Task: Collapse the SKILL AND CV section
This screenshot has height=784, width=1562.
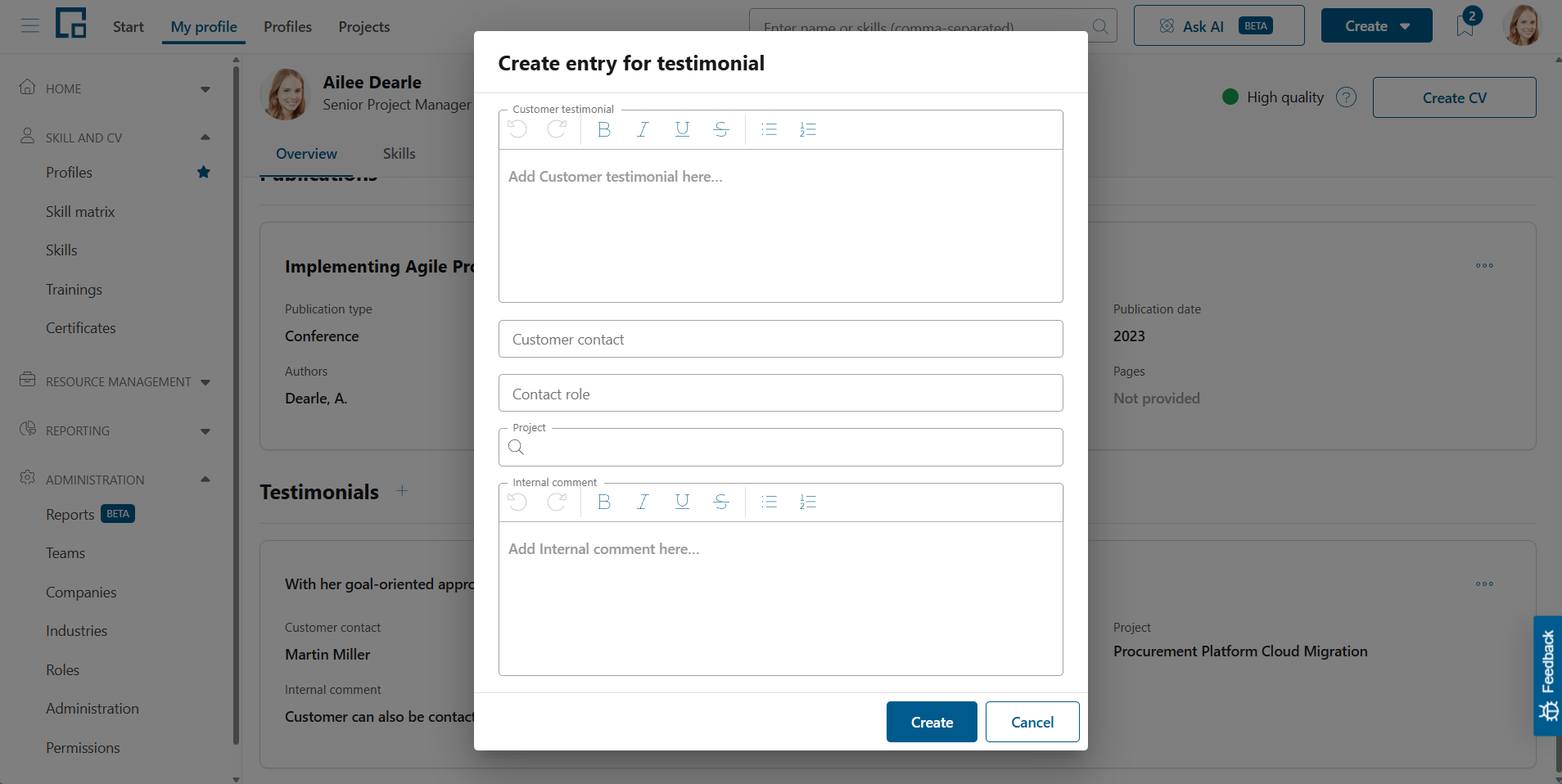Action: pos(205,137)
